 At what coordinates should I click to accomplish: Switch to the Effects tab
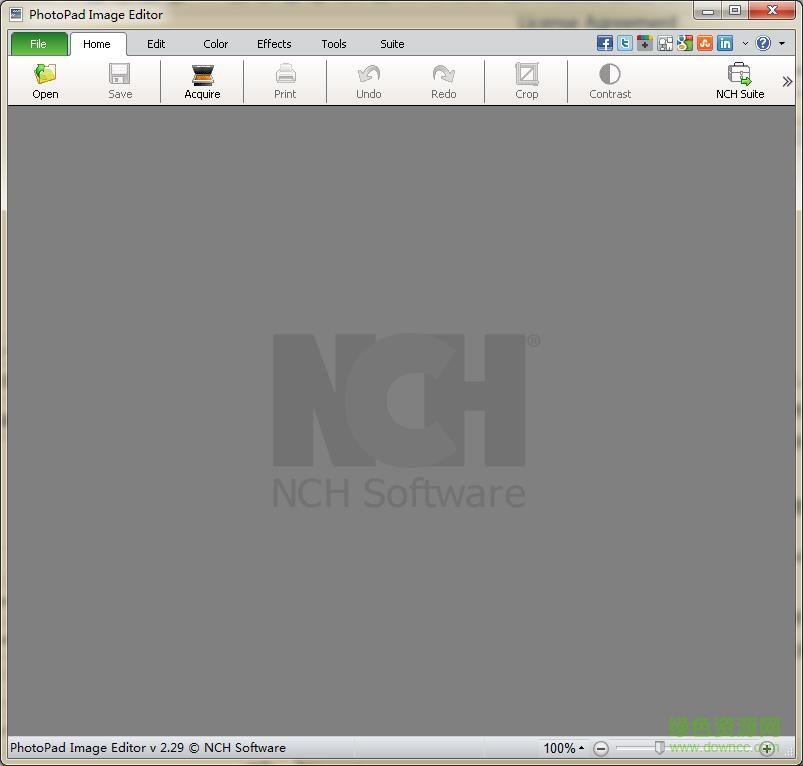point(274,44)
